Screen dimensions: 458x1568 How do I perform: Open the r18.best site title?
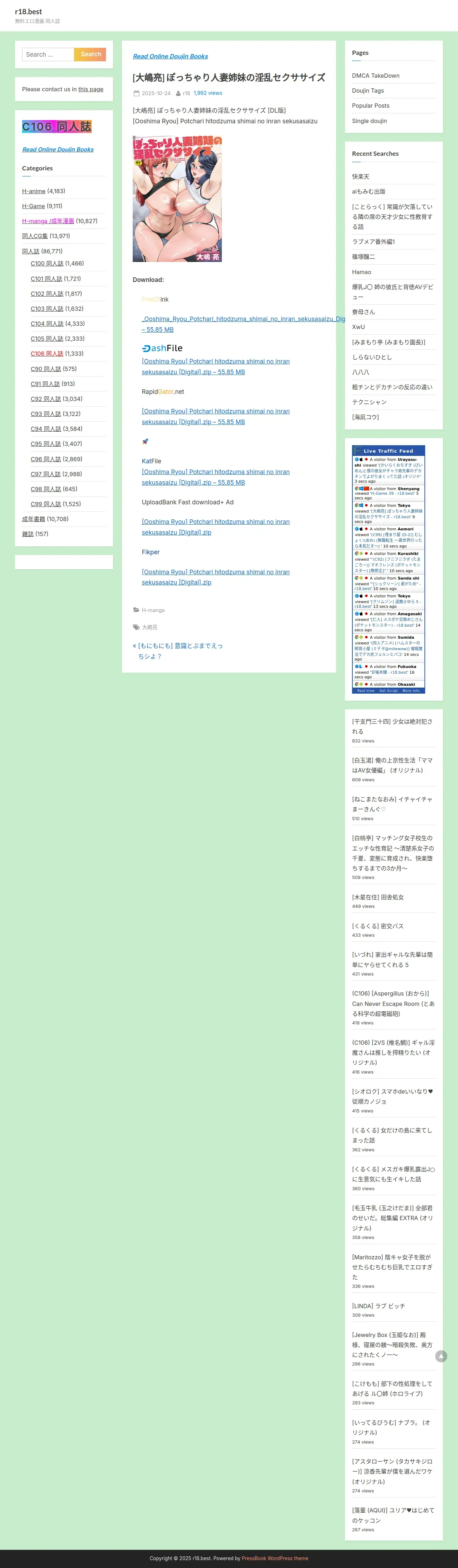click(x=29, y=11)
